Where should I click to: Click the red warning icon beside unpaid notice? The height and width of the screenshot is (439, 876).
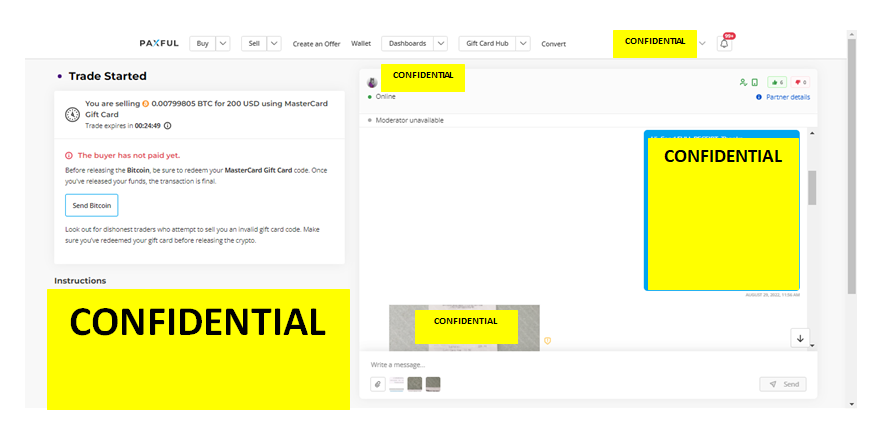pyautogui.click(x=69, y=155)
